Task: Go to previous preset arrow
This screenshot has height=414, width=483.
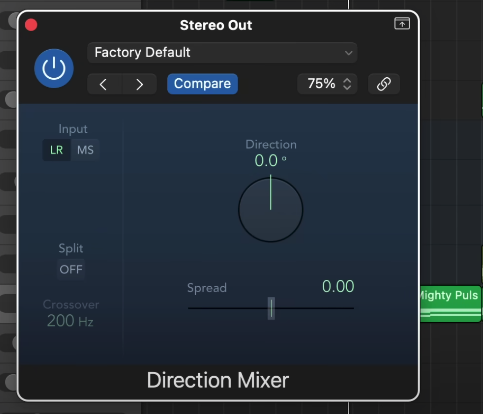Action: 104,84
